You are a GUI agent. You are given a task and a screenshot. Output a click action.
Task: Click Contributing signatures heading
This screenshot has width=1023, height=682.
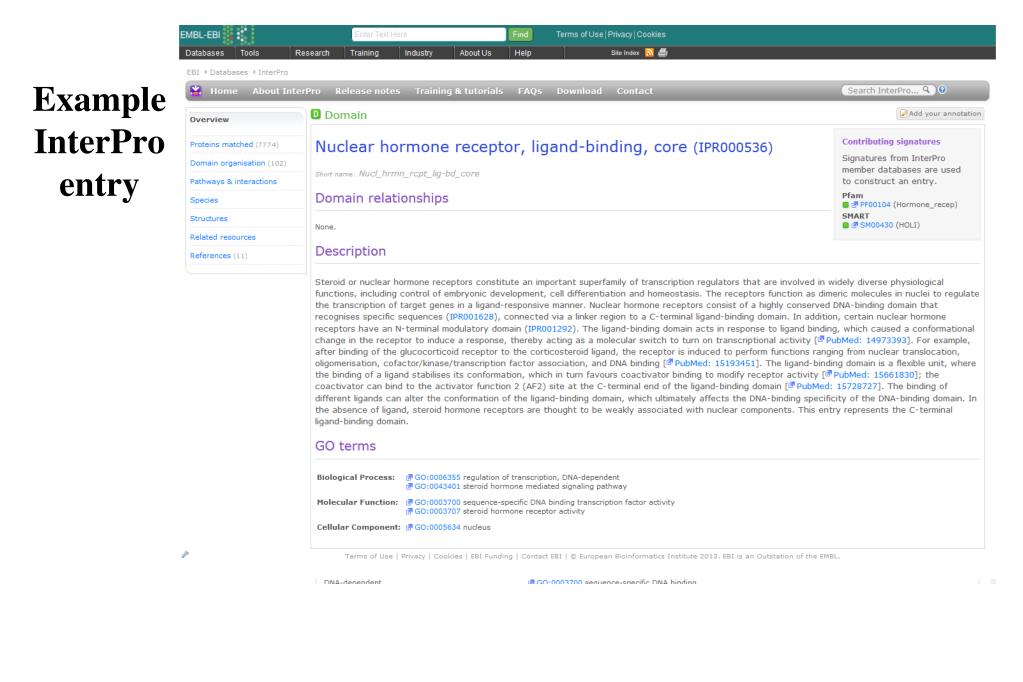click(x=891, y=142)
